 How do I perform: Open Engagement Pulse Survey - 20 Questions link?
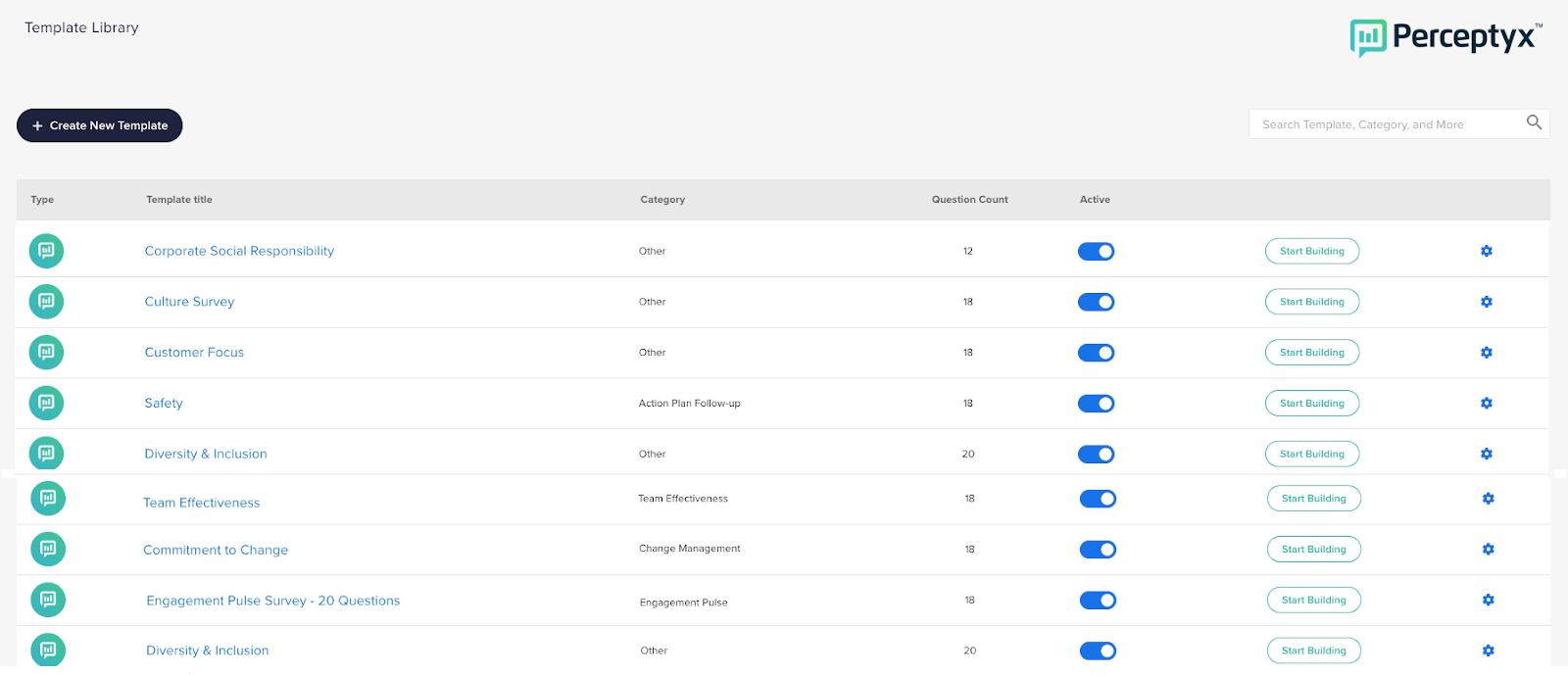[273, 601]
